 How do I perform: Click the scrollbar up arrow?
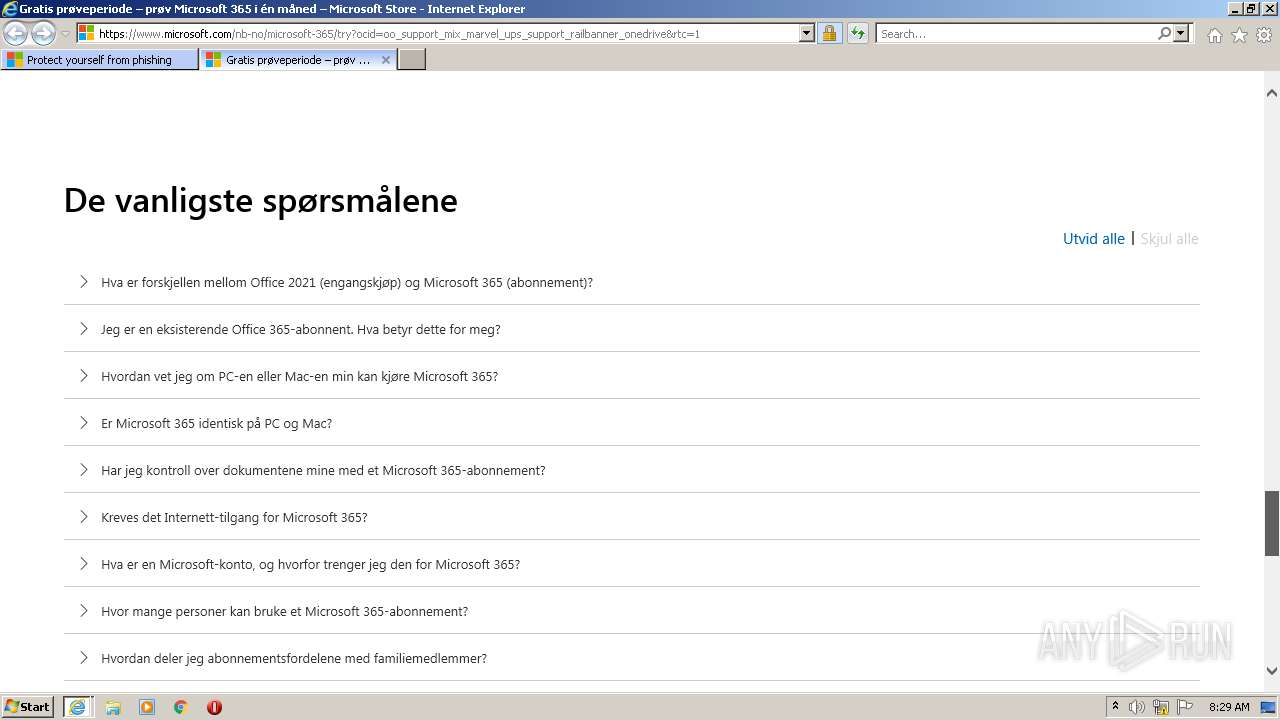click(1272, 93)
